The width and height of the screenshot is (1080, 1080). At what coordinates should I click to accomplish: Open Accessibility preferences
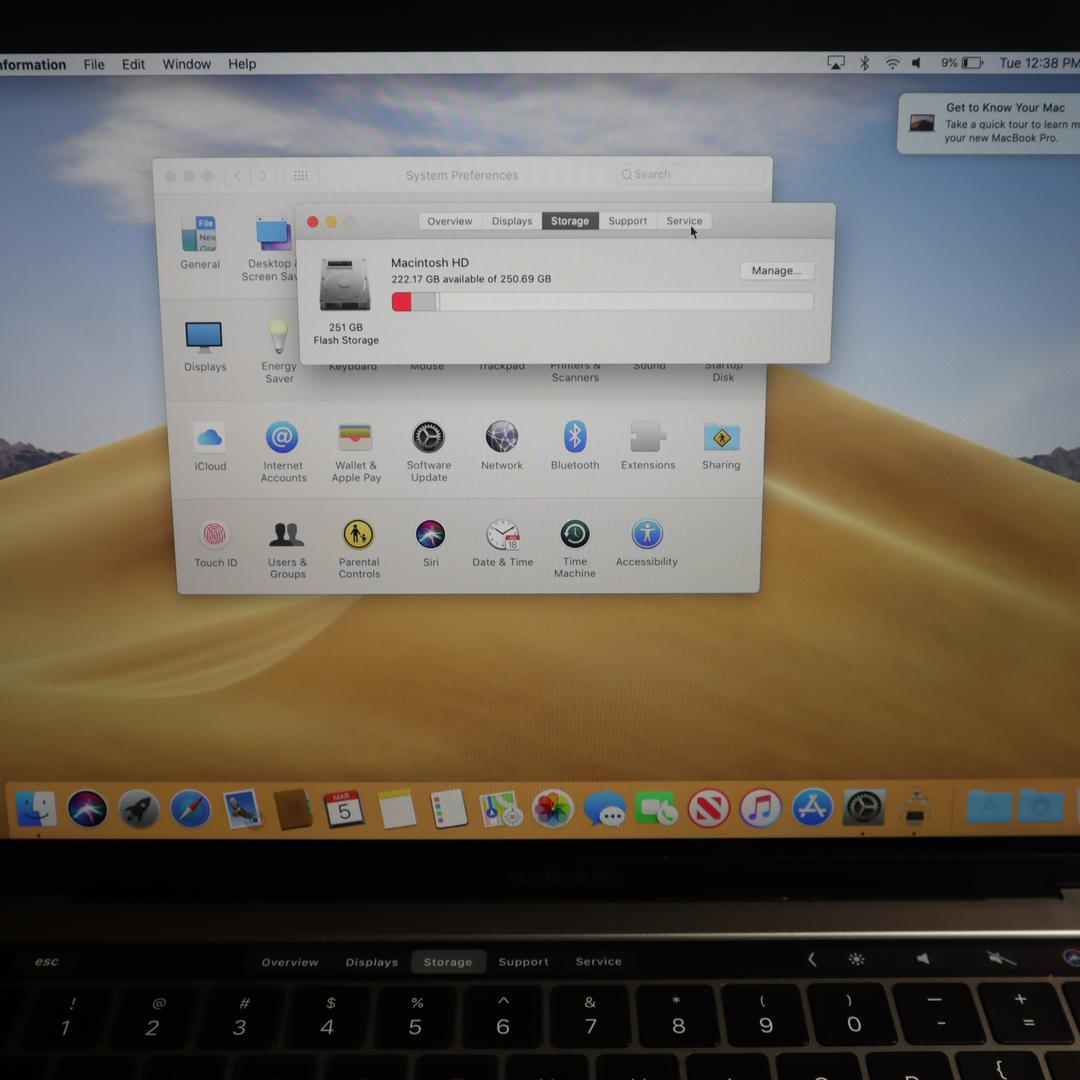tap(647, 534)
